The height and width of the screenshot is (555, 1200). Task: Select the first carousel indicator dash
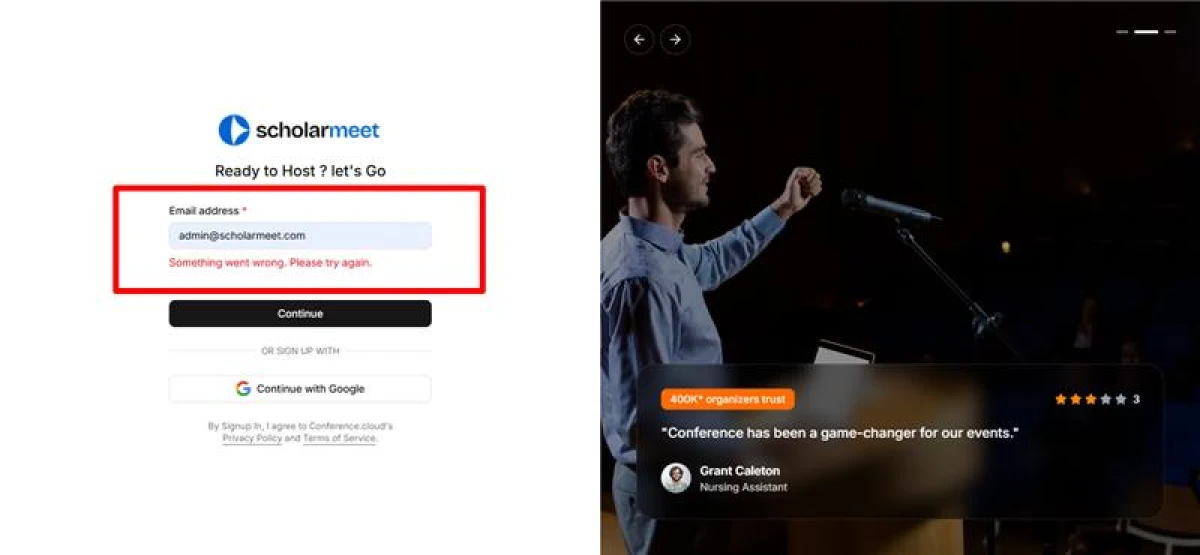point(1122,32)
